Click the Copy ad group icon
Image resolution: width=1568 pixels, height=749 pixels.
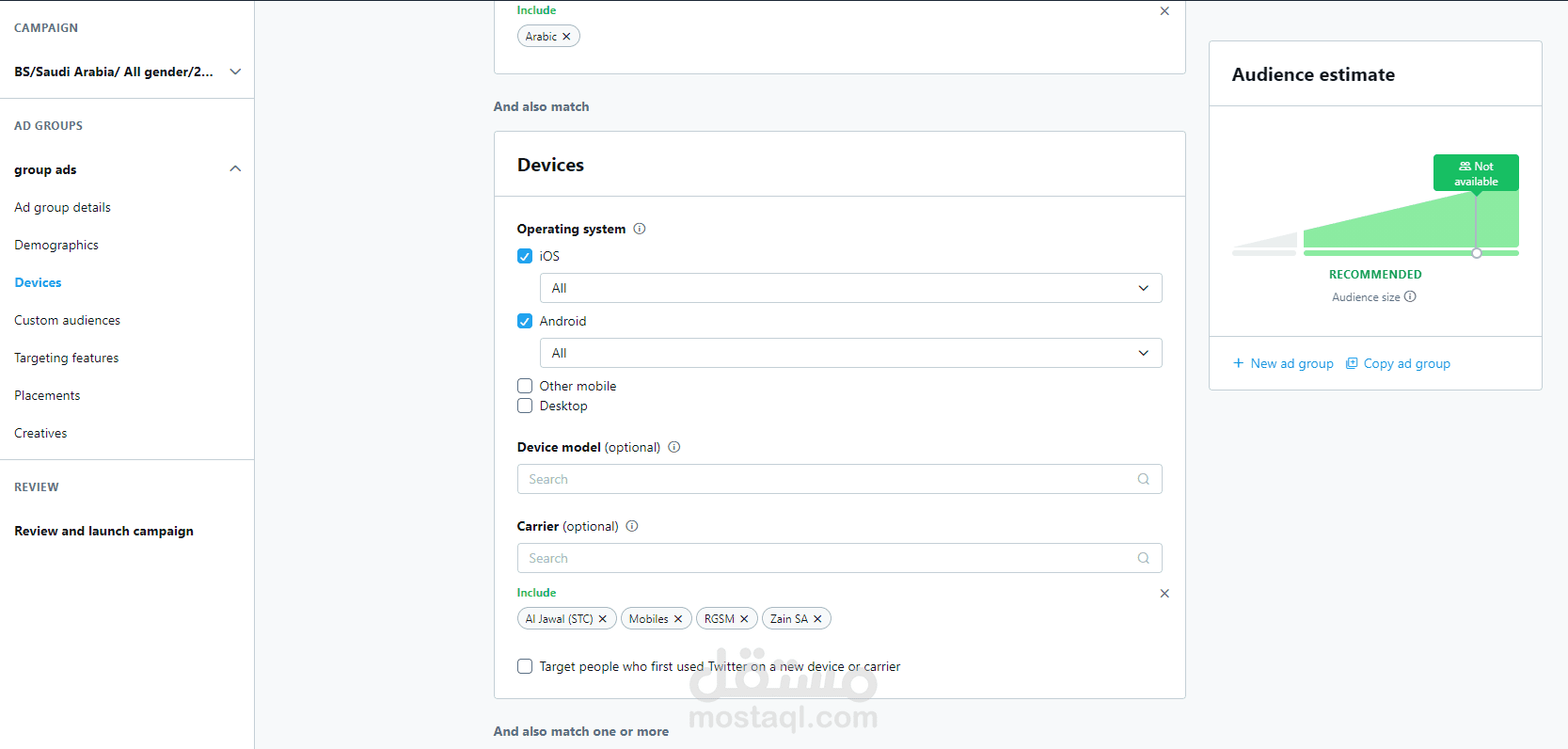click(1352, 363)
